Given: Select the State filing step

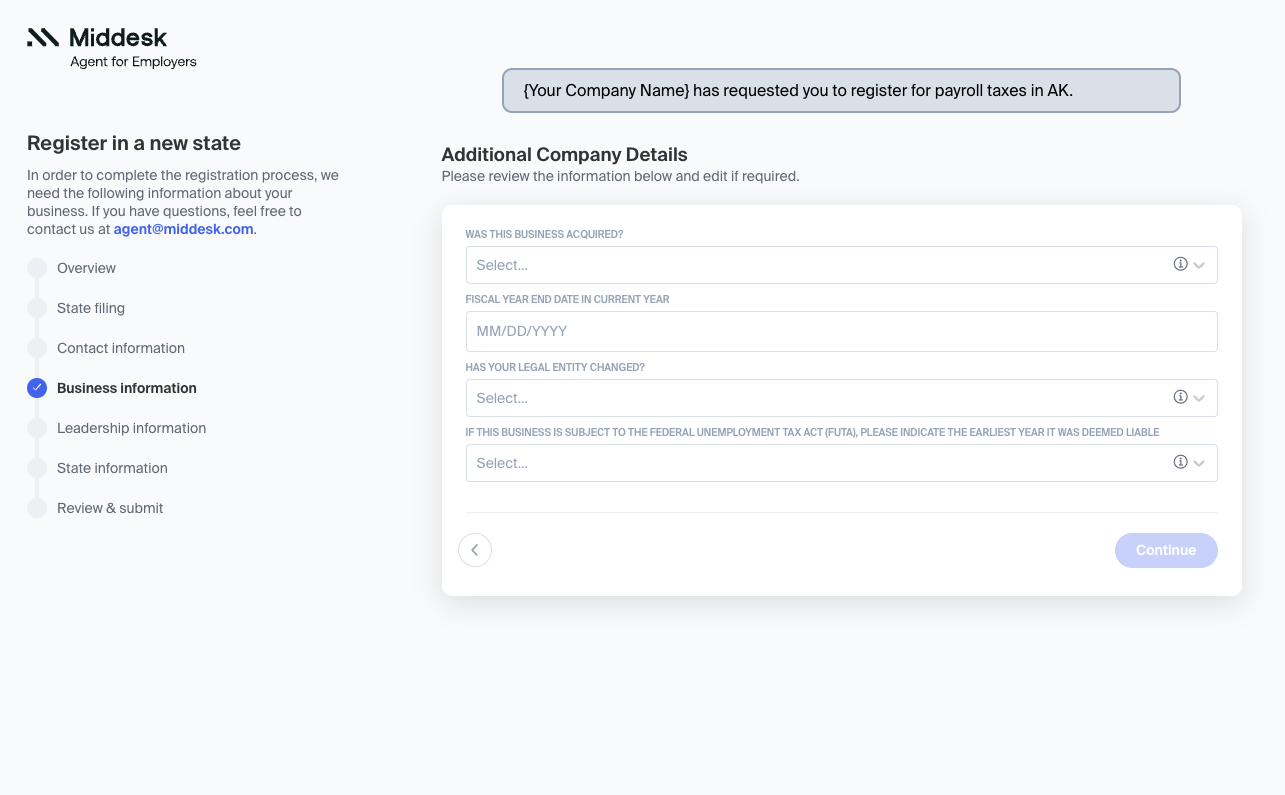Looking at the screenshot, I should point(91,308).
